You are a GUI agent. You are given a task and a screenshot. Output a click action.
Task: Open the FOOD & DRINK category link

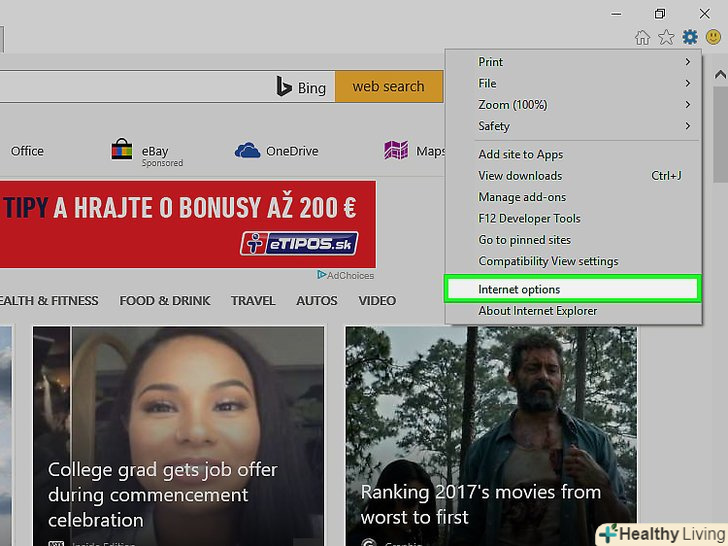click(x=165, y=301)
